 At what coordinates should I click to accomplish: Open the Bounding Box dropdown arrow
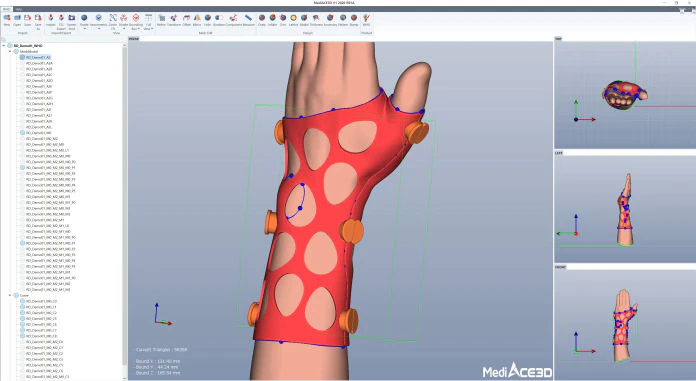point(138,28)
